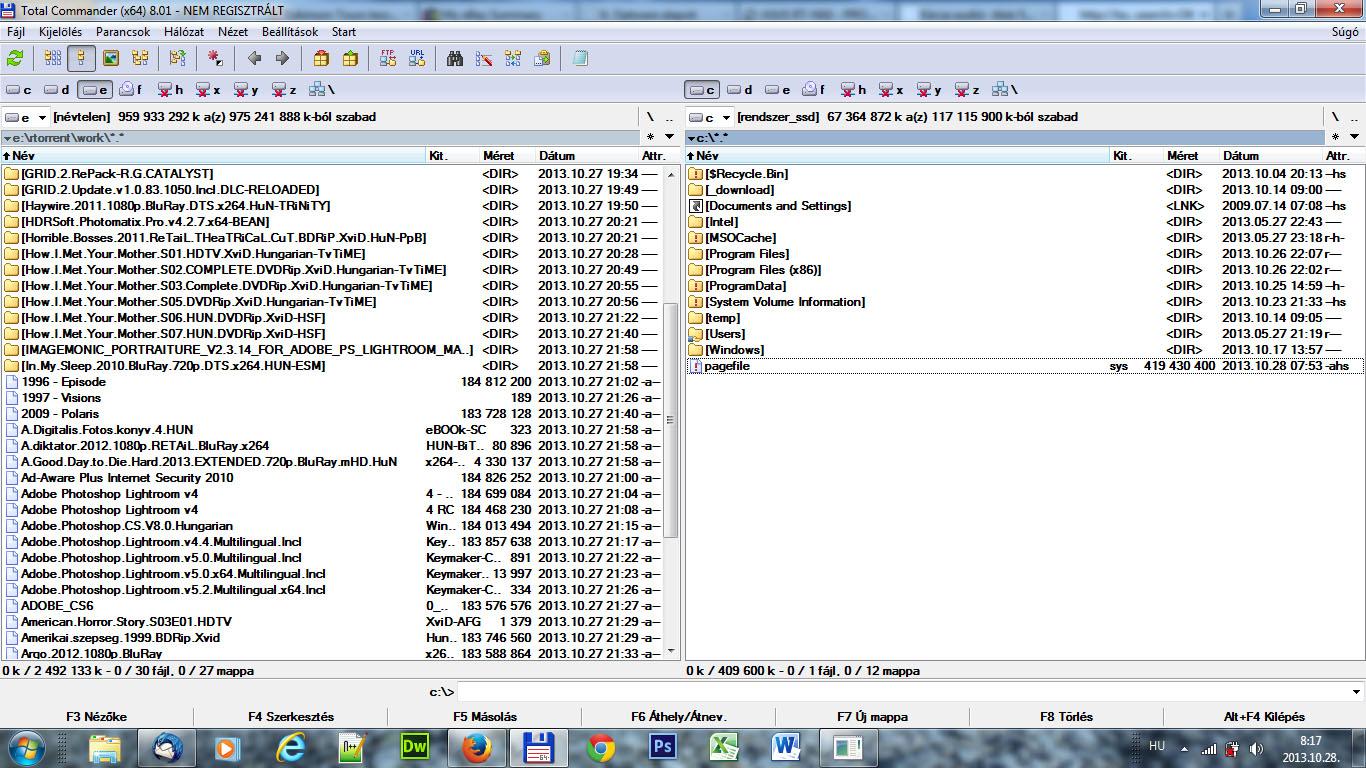Click the F6 Áthely/Átnev. button
Image resolution: width=1366 pixels, height=768 pixels.
pyautogui.click(x=679, y=717)
